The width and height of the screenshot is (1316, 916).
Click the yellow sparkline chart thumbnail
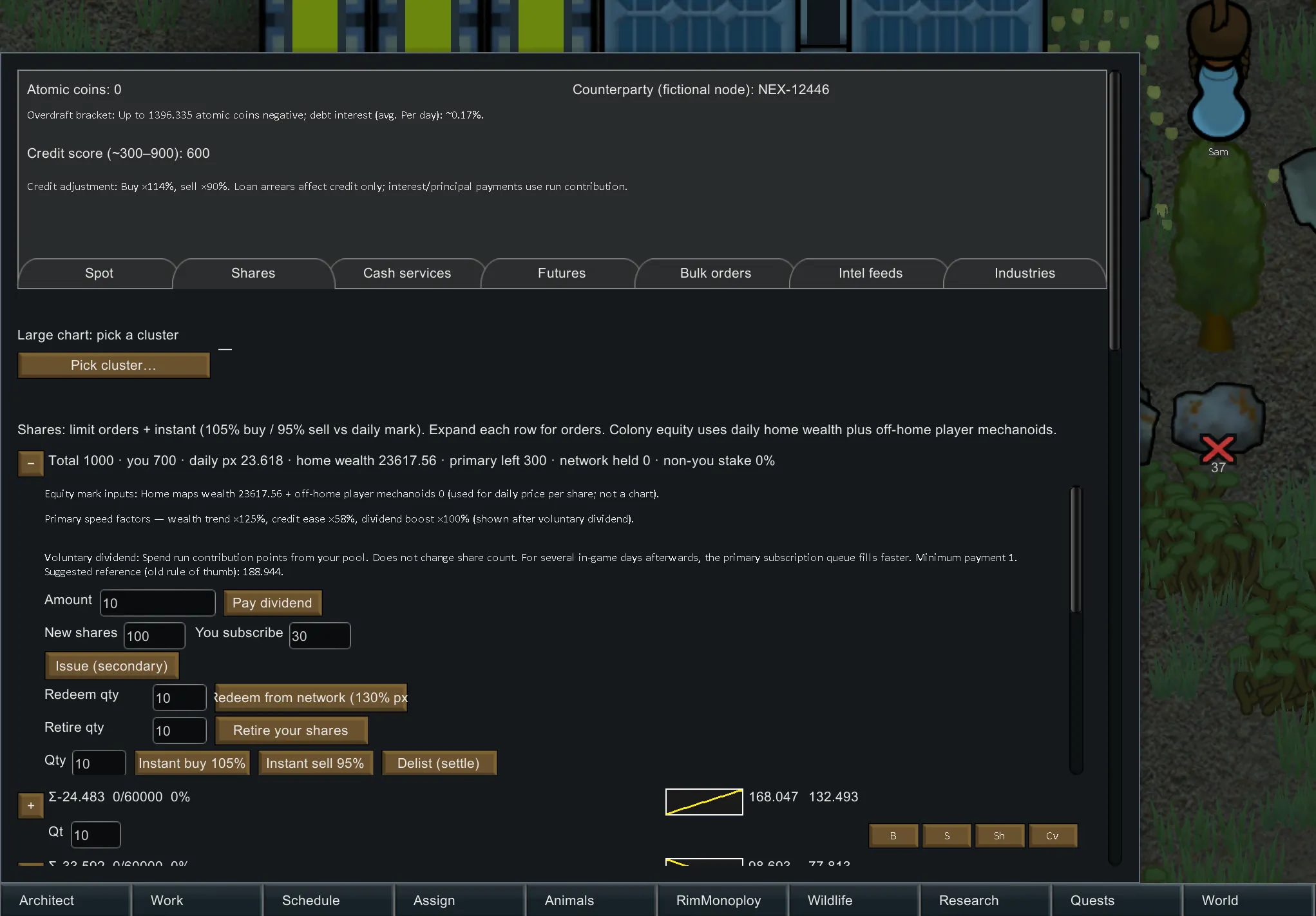point(703,801)
